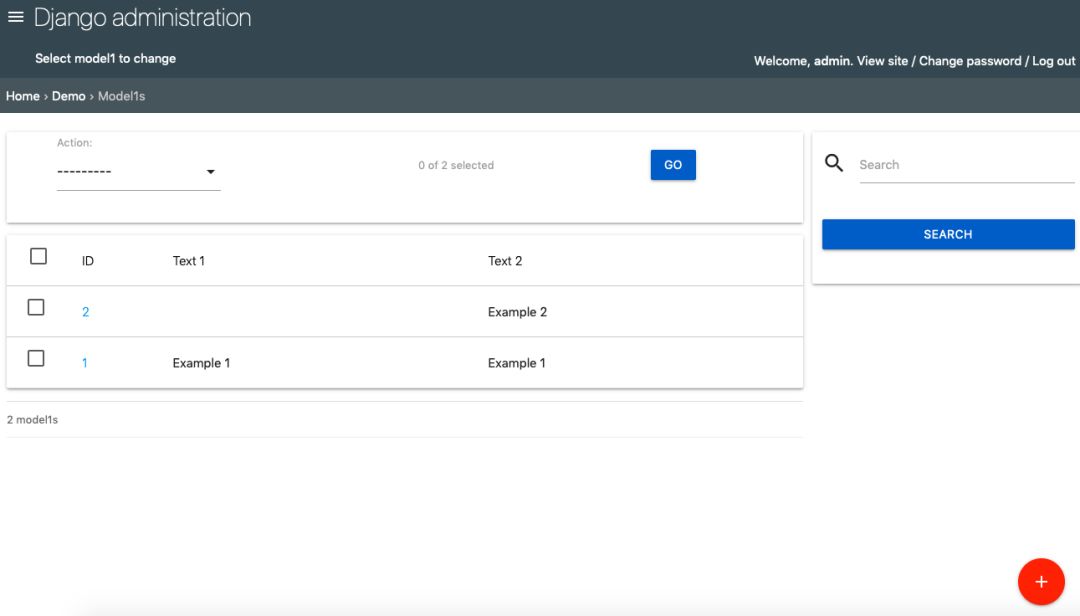Open record with ID 2

(85, 312)
